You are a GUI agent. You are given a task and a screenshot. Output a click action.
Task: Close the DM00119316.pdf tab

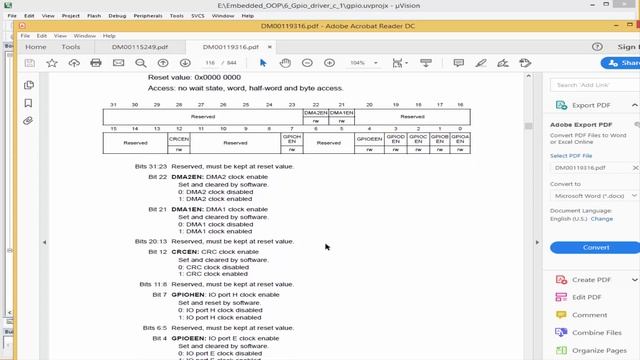pos(269,47)
